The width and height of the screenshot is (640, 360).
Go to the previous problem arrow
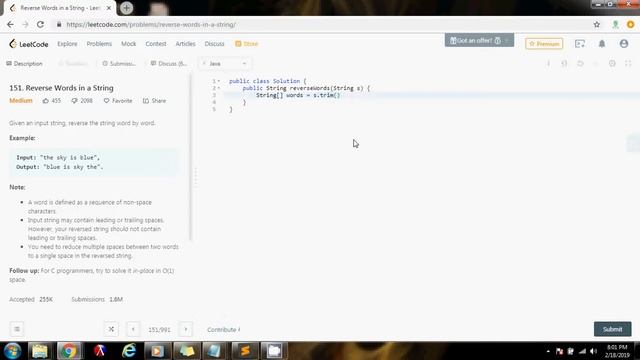133,329
